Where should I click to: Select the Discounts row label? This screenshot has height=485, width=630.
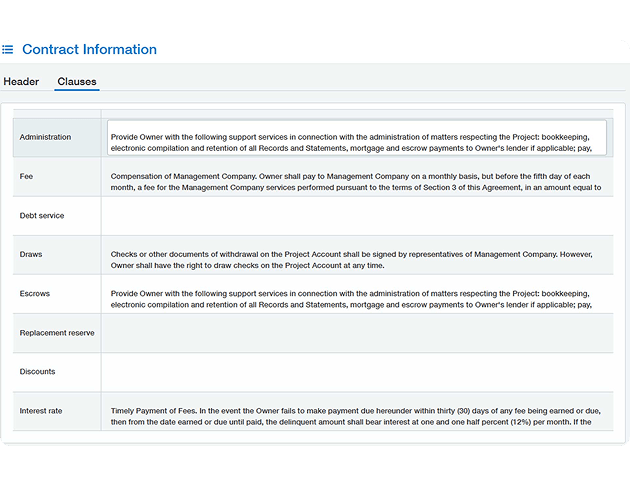[x=37, y=372]
